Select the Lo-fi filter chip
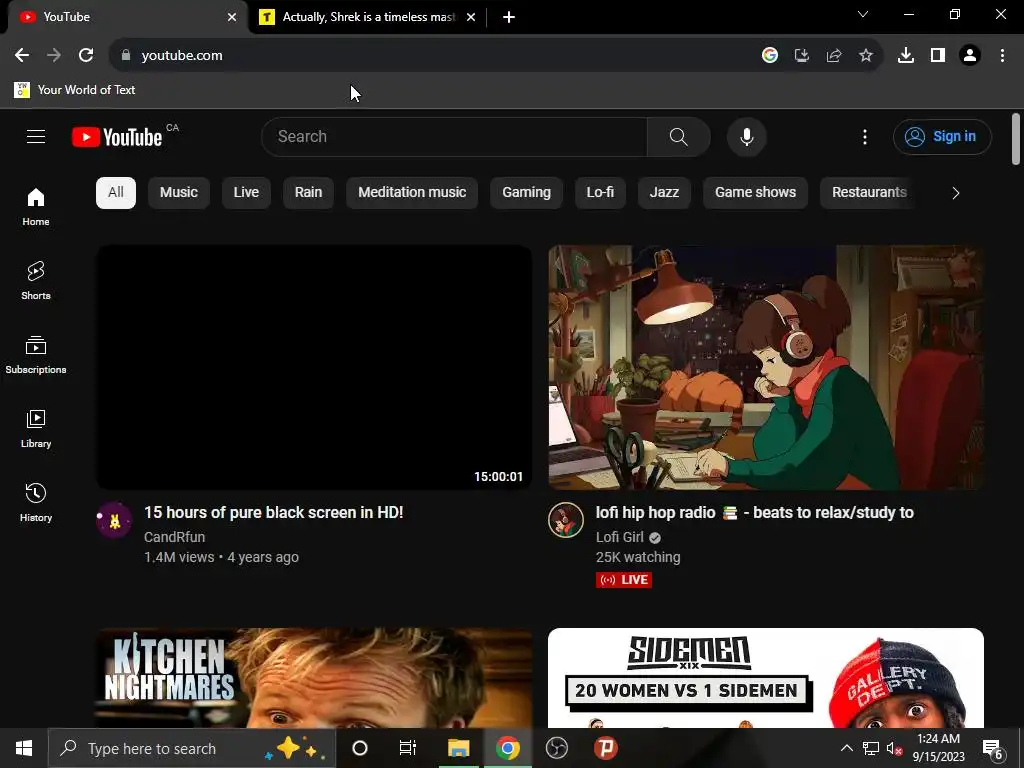The image size is (1024, 768). pos(600,193)
